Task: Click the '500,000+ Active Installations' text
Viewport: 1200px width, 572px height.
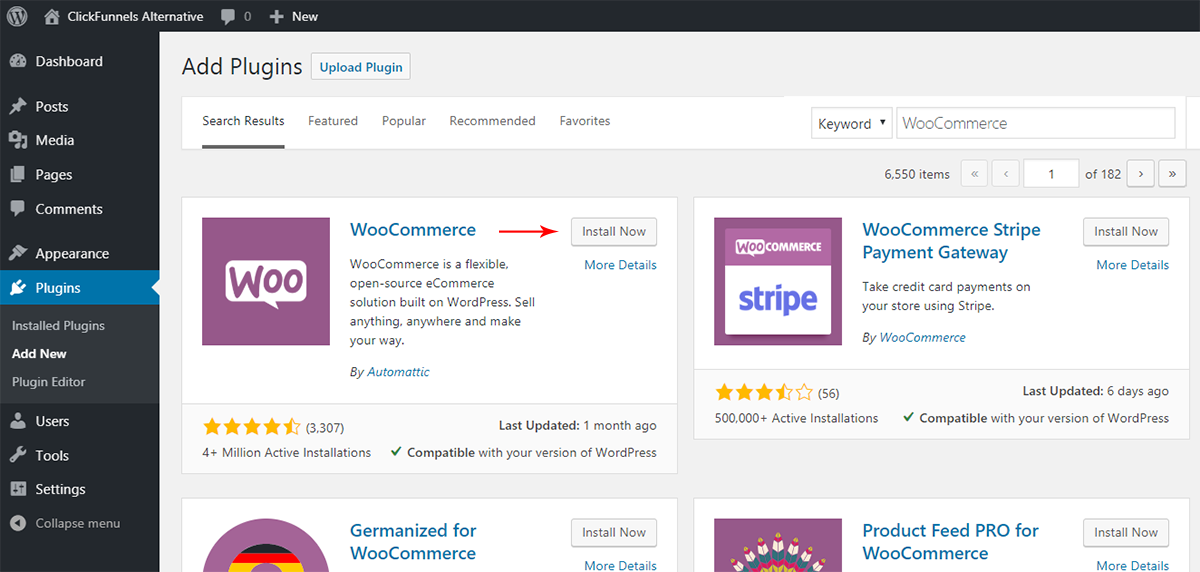Action: point(796,418)
